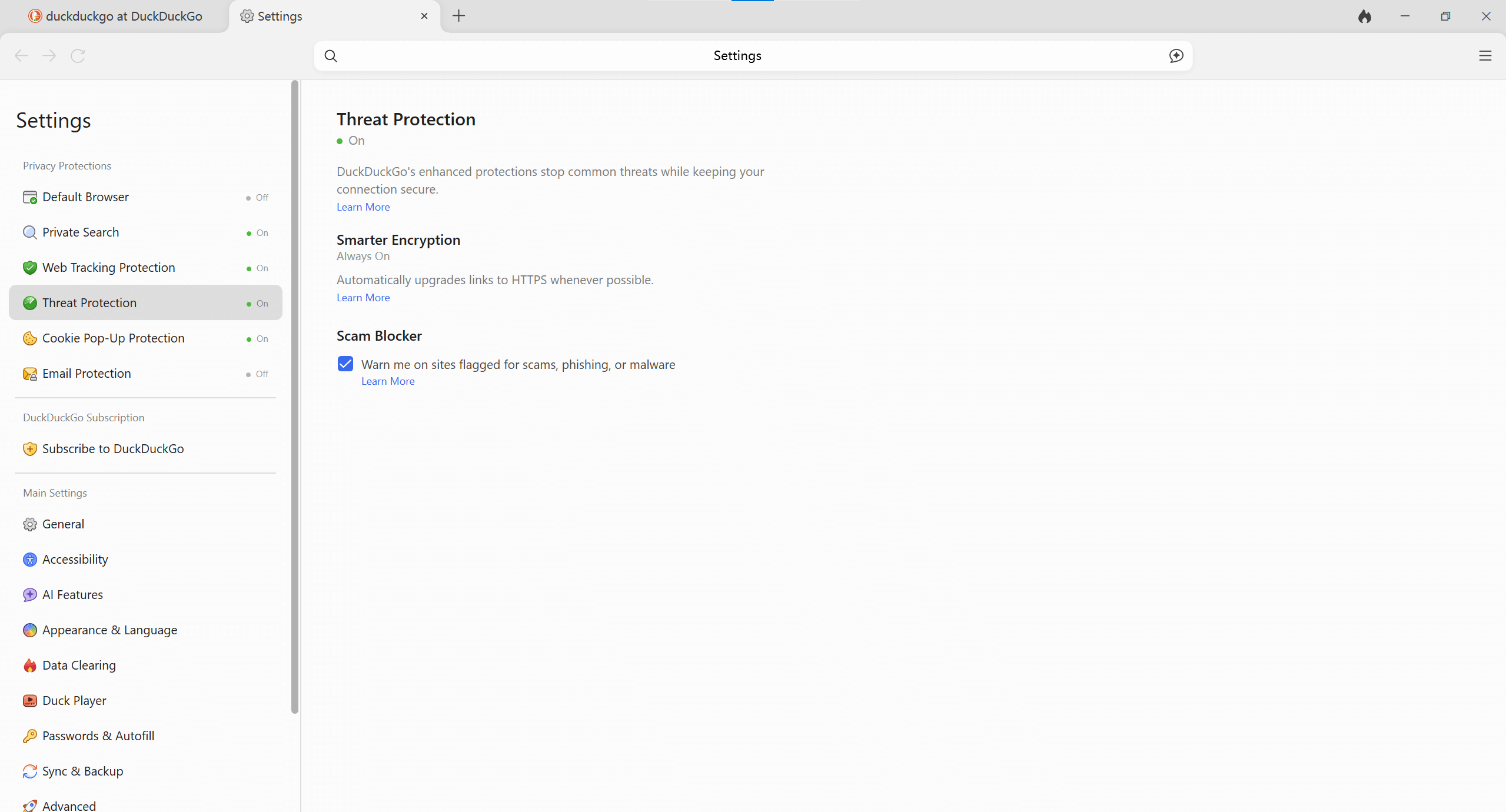Image resolution: width=1506 pixels, height=812 pixels.
Task: Open a new tab with plus icon
Action: pos(458,16)
